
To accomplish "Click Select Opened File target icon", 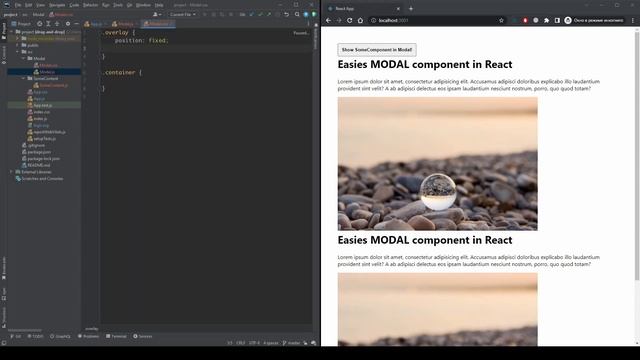I will coord(39,24).
